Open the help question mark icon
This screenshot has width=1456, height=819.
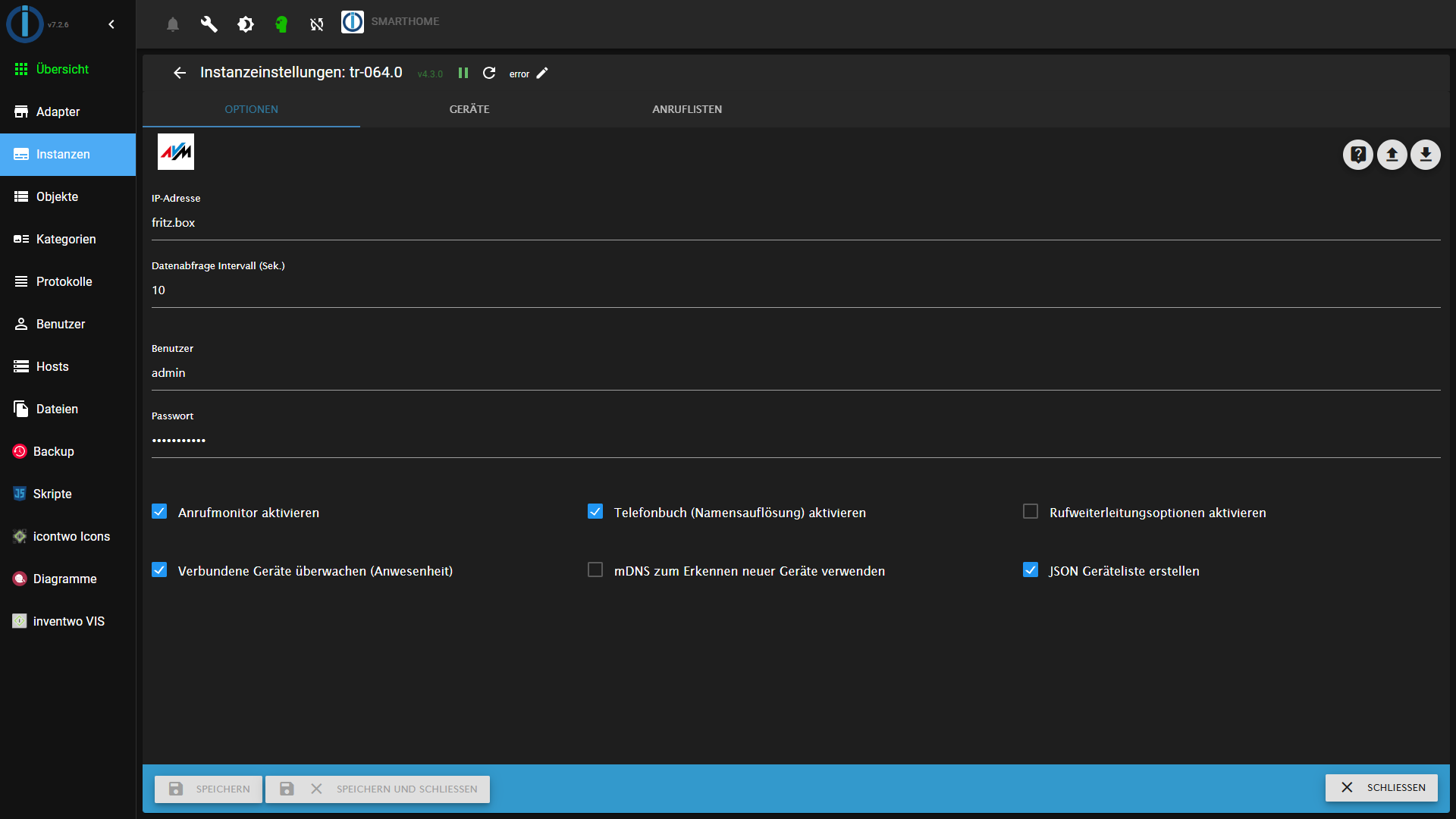coord(1358,155)
